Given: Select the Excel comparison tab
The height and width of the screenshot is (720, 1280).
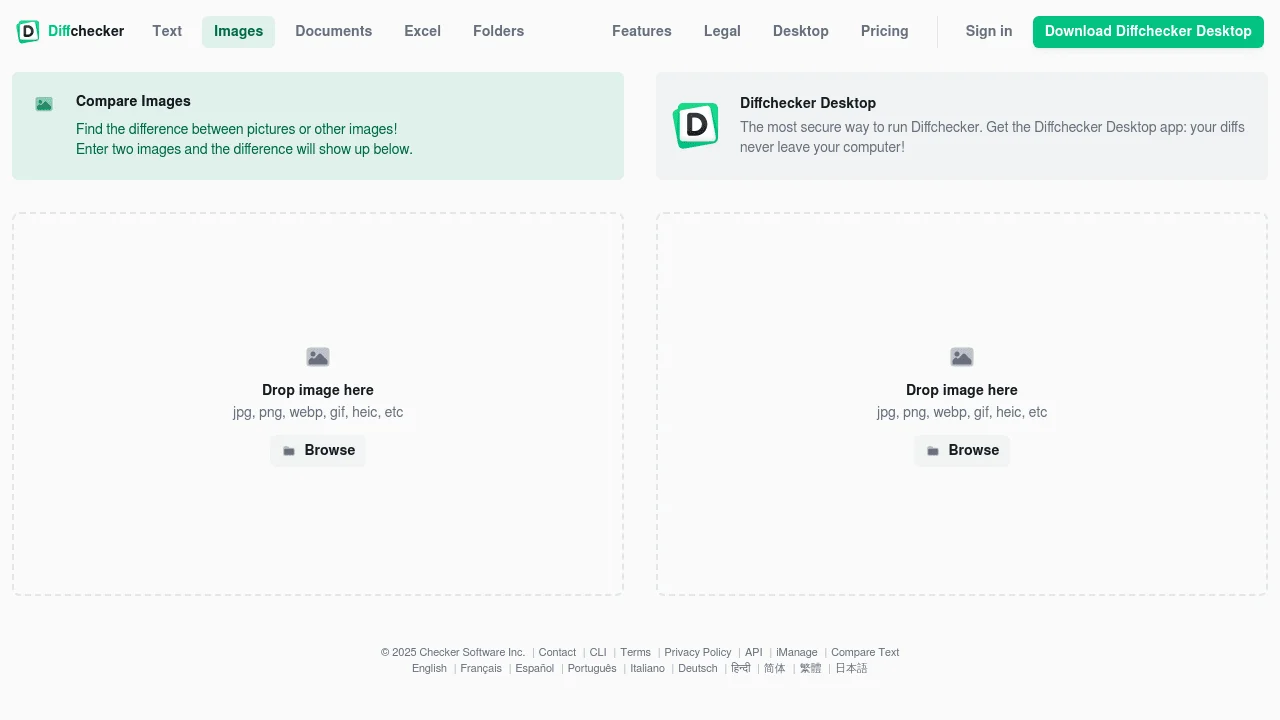Looking at the screenshot, I should pyautogui.click(x=422, y=31).
